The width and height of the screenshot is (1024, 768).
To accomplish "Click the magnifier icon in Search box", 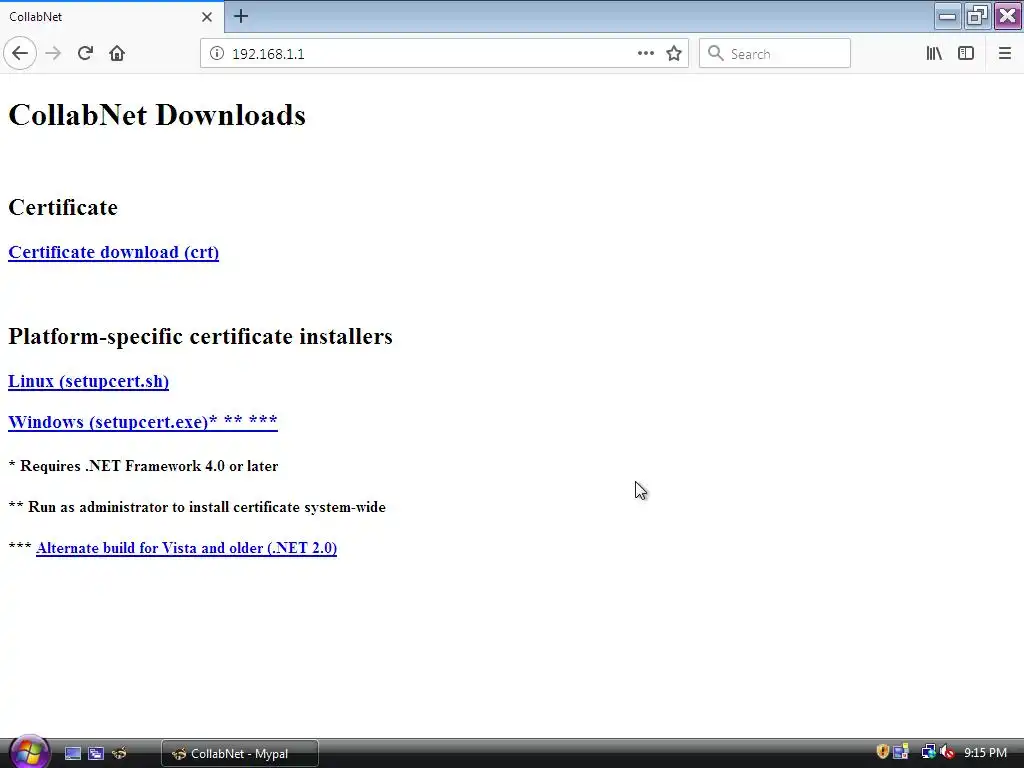I will pos(715,54).
